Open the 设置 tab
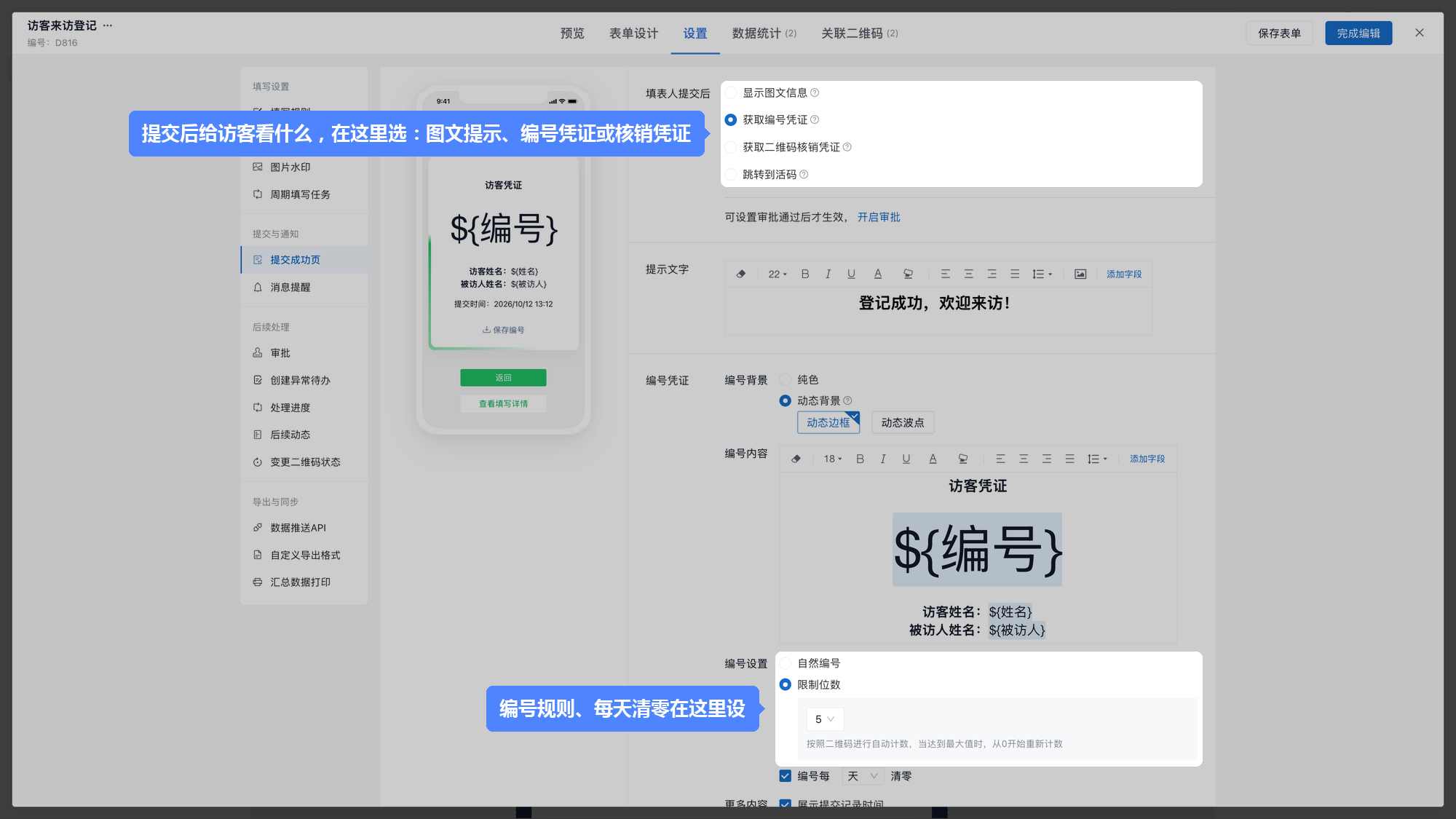This screenshot has height=819, width=1456. click(x=695, y=33)
